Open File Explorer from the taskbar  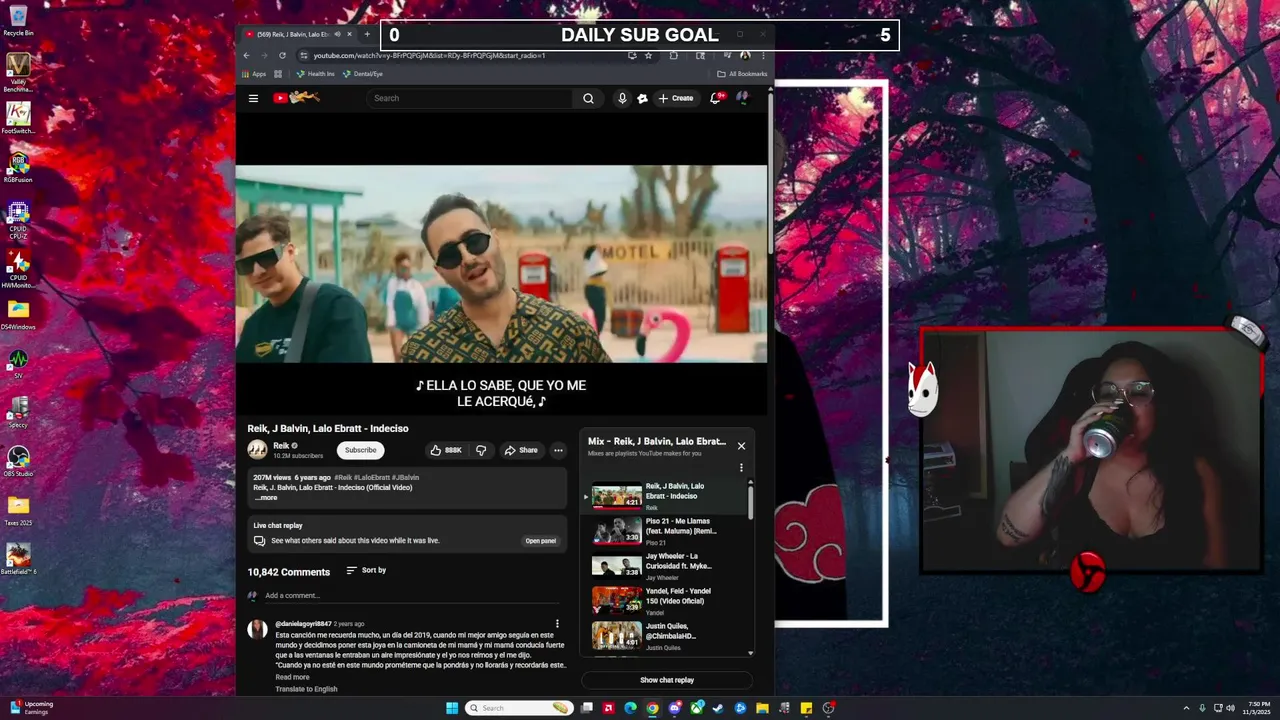(x=762, y=708)
